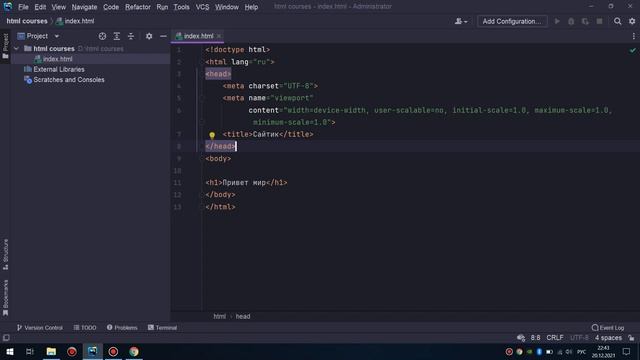The height and width of the screenshot is (360, 640).
Task: Click the Add Configuration button
Action: coord(512,21)
